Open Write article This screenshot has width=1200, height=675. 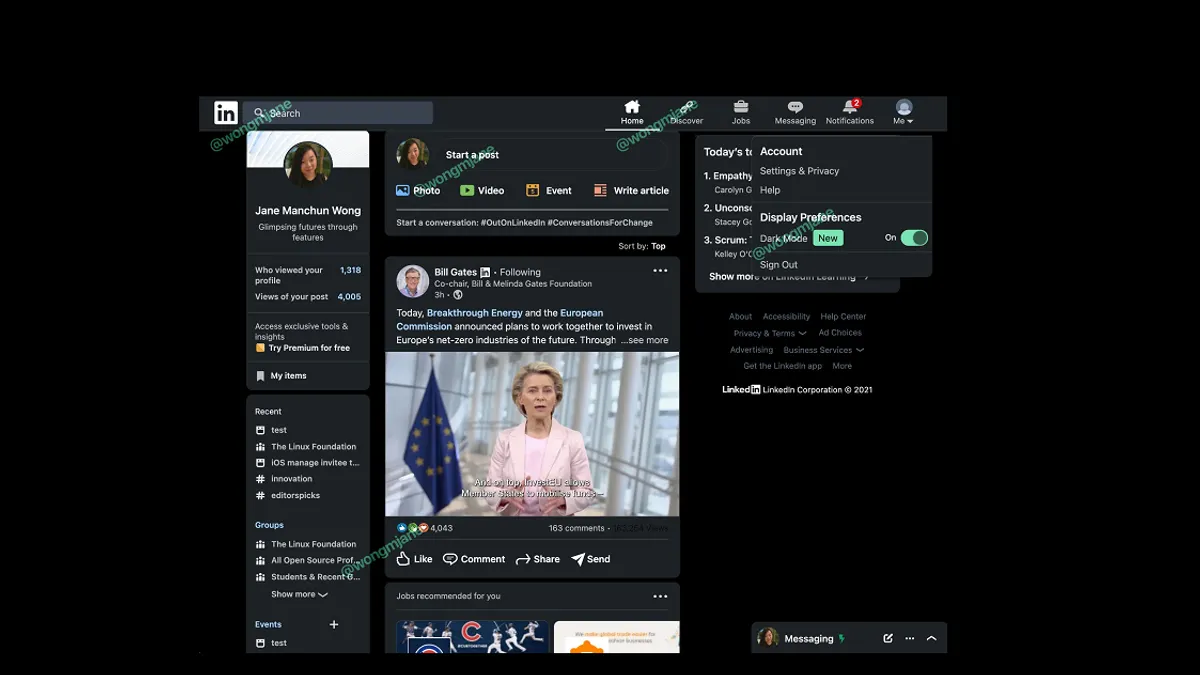click(x=631, y=191)
